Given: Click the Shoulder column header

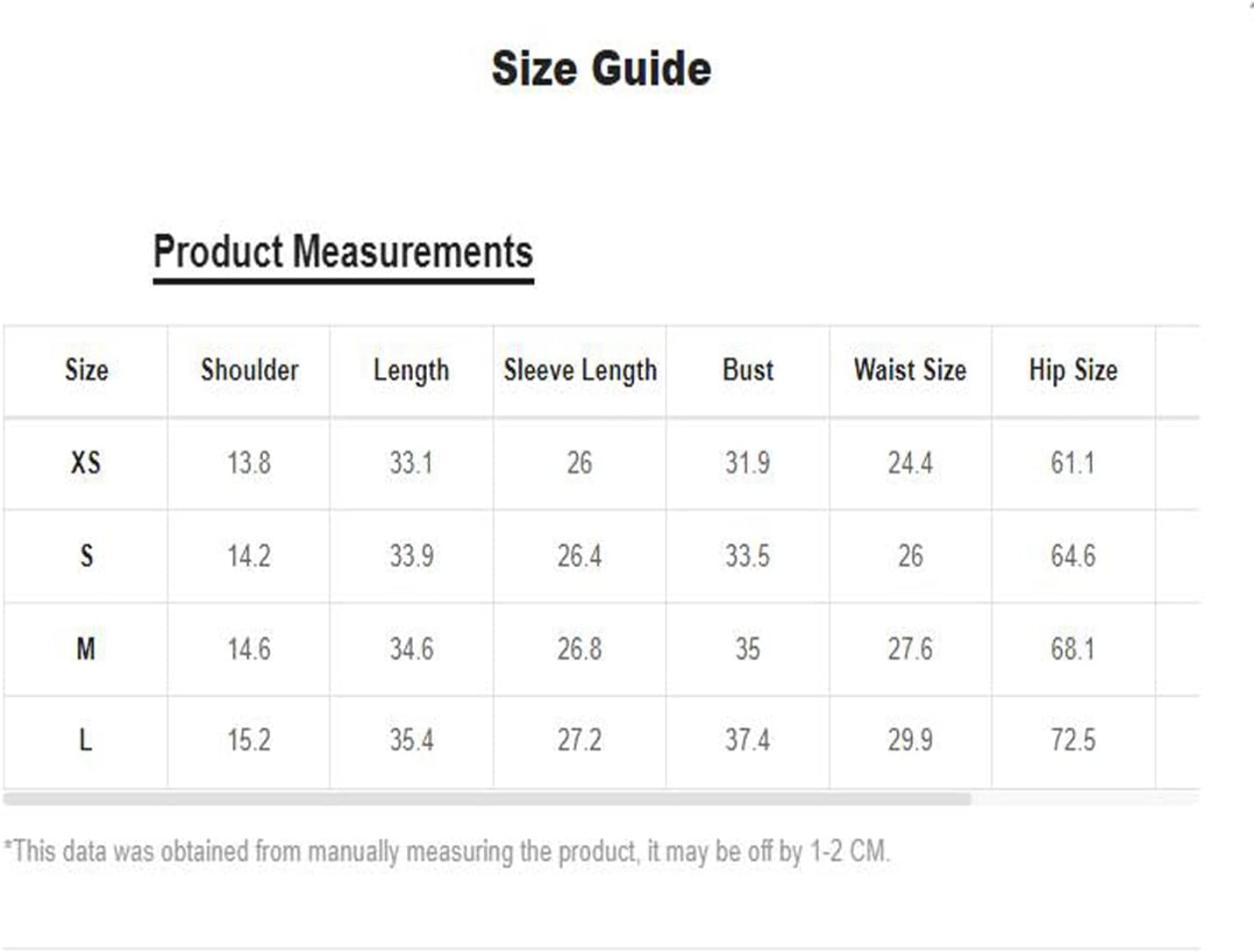Looking at the screenshot, I should tap(249, 370).
